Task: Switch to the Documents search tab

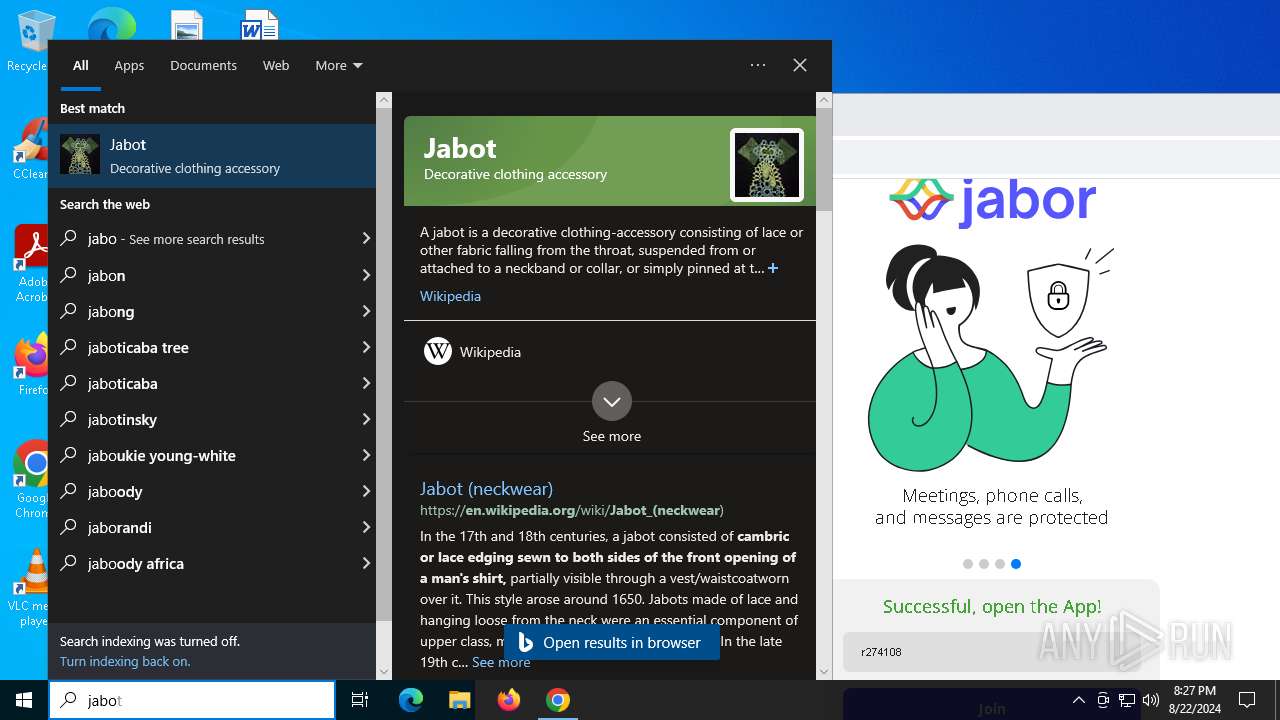Action: click(203, 65)
